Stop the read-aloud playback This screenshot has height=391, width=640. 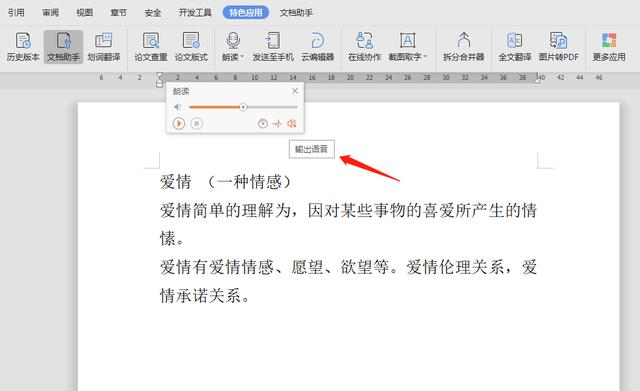197,123
